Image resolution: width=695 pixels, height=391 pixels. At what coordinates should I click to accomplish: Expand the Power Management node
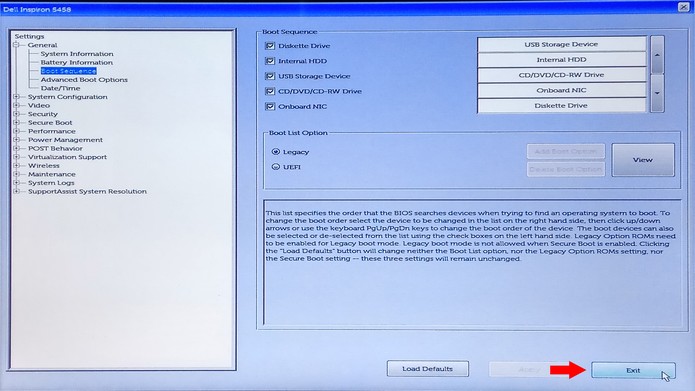tap(16, 140)
